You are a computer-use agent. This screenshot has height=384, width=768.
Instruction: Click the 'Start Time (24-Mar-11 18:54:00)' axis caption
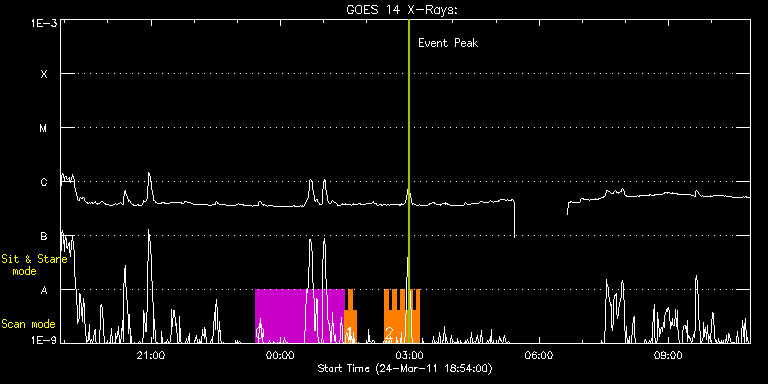tap(405, 368)
